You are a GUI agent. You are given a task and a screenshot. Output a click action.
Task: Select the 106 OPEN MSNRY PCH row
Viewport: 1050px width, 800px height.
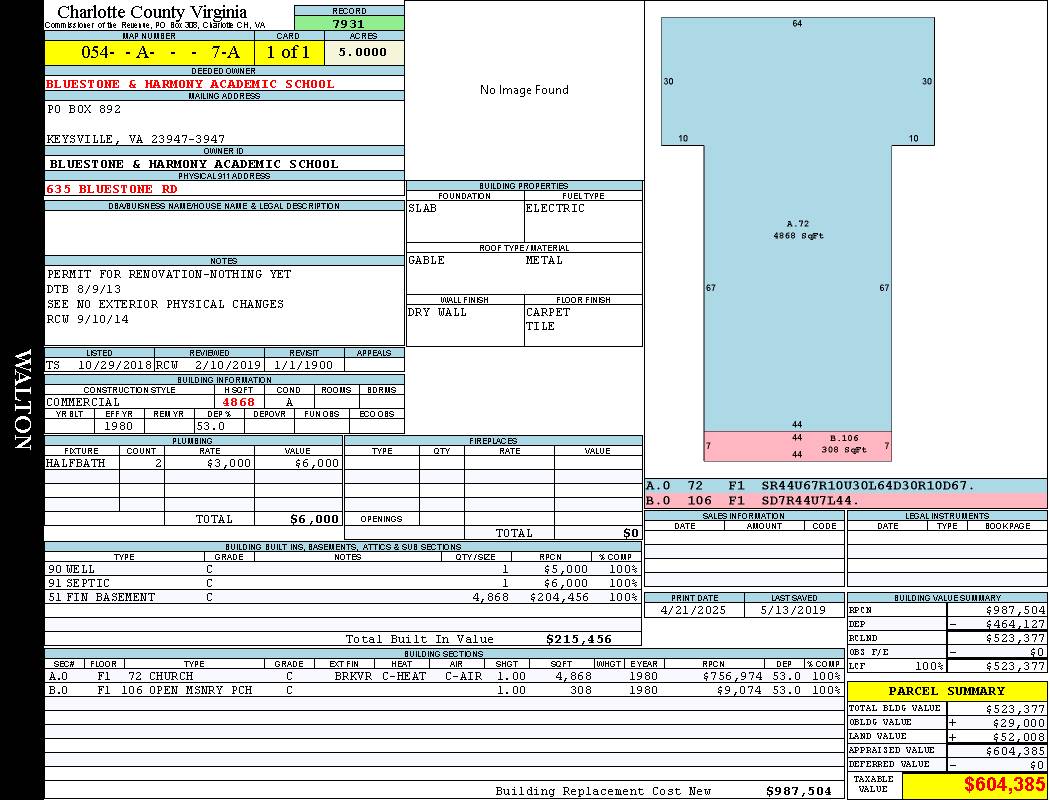click(444, 690)
